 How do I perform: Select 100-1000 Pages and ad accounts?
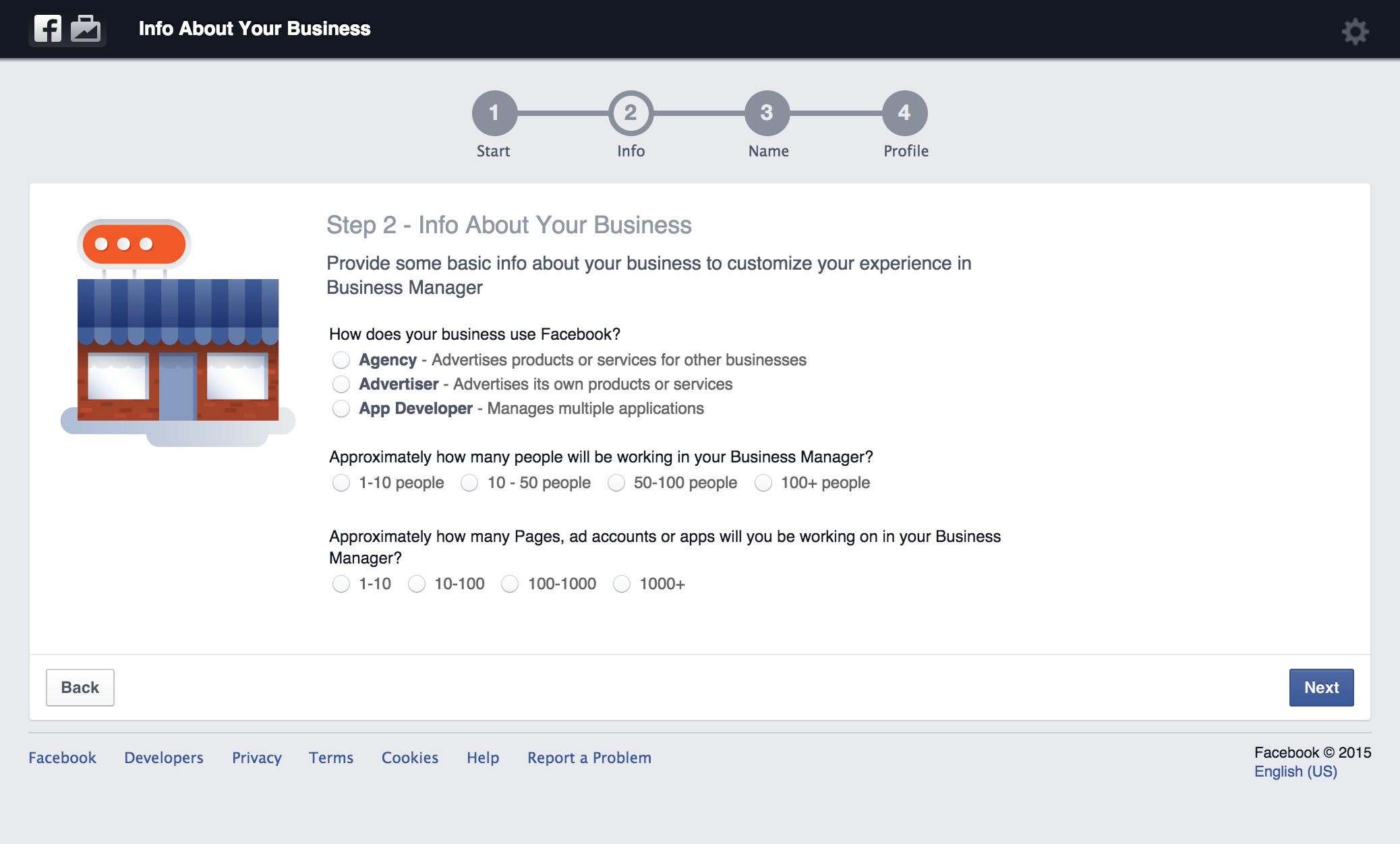(x=510, y=584)
